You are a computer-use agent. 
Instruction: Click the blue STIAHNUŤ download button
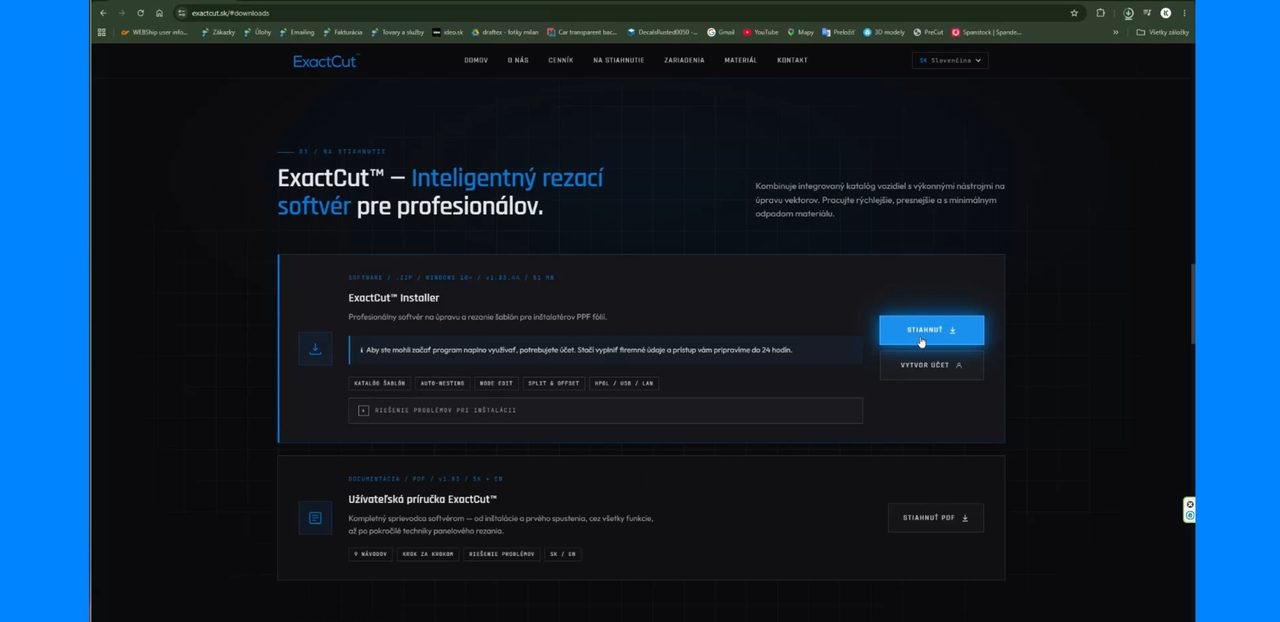pyautogui.click(x=931, y=330)
